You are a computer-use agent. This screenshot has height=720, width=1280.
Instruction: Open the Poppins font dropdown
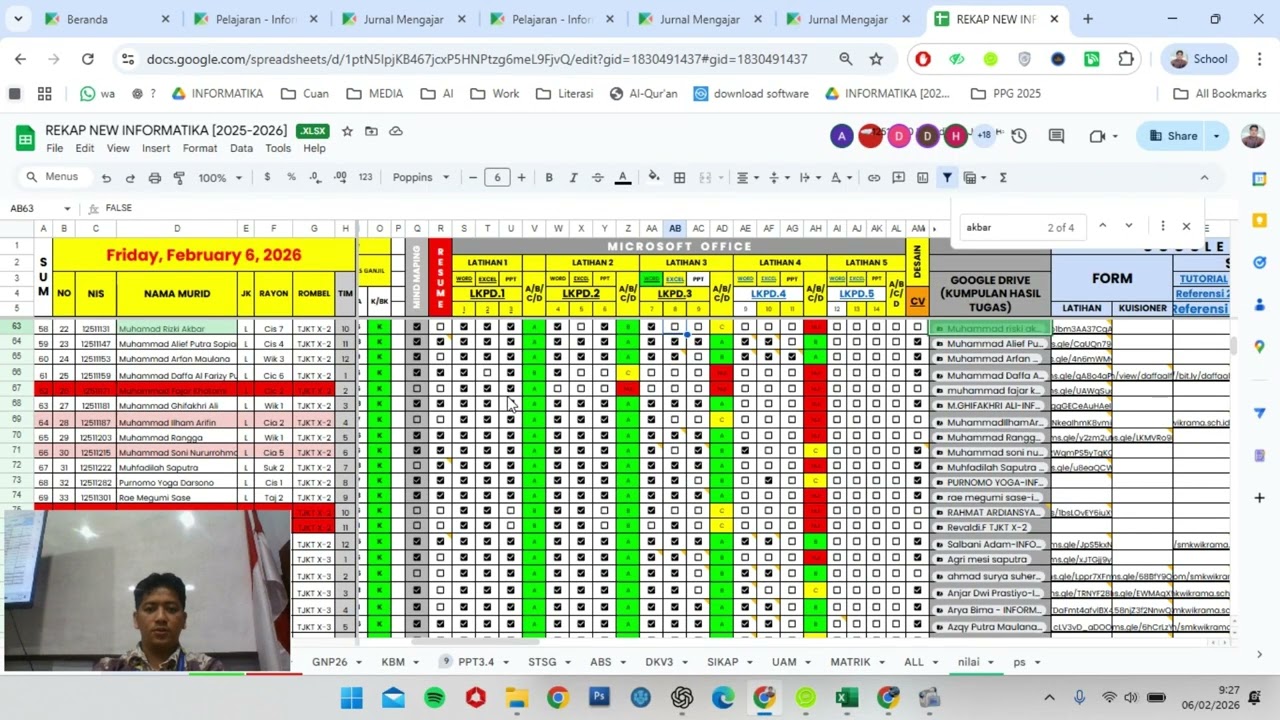click(421, 178)
